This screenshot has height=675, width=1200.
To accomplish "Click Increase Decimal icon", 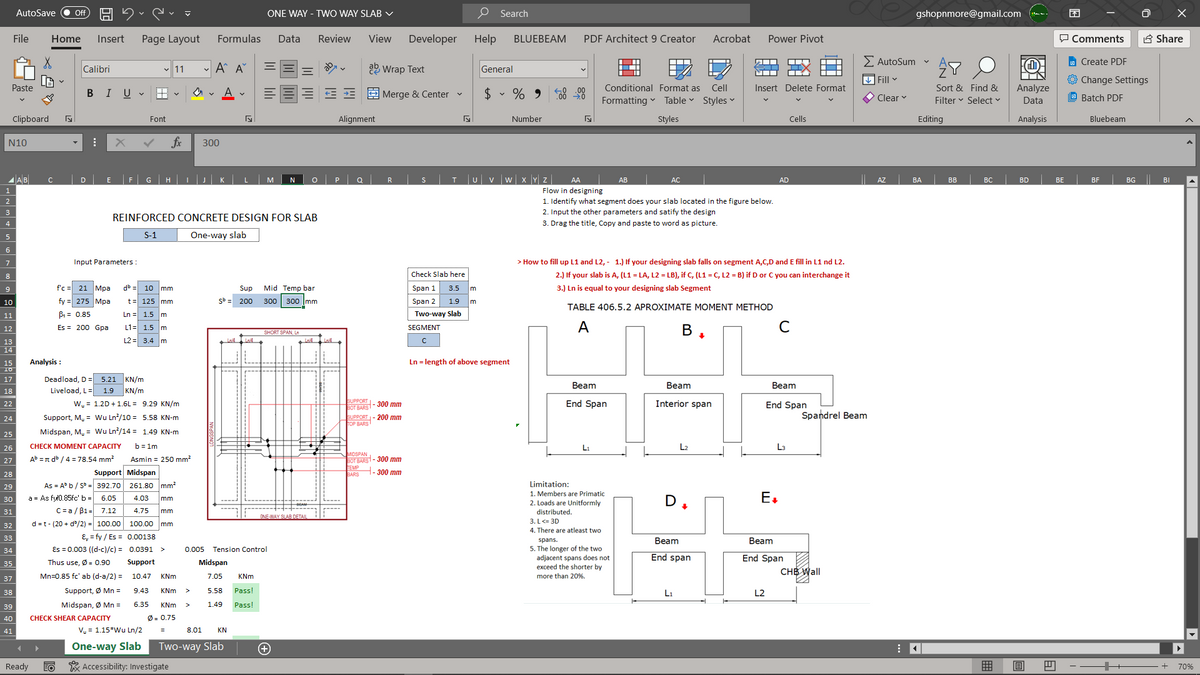I will pyautogui.click(x=560, y=94).
